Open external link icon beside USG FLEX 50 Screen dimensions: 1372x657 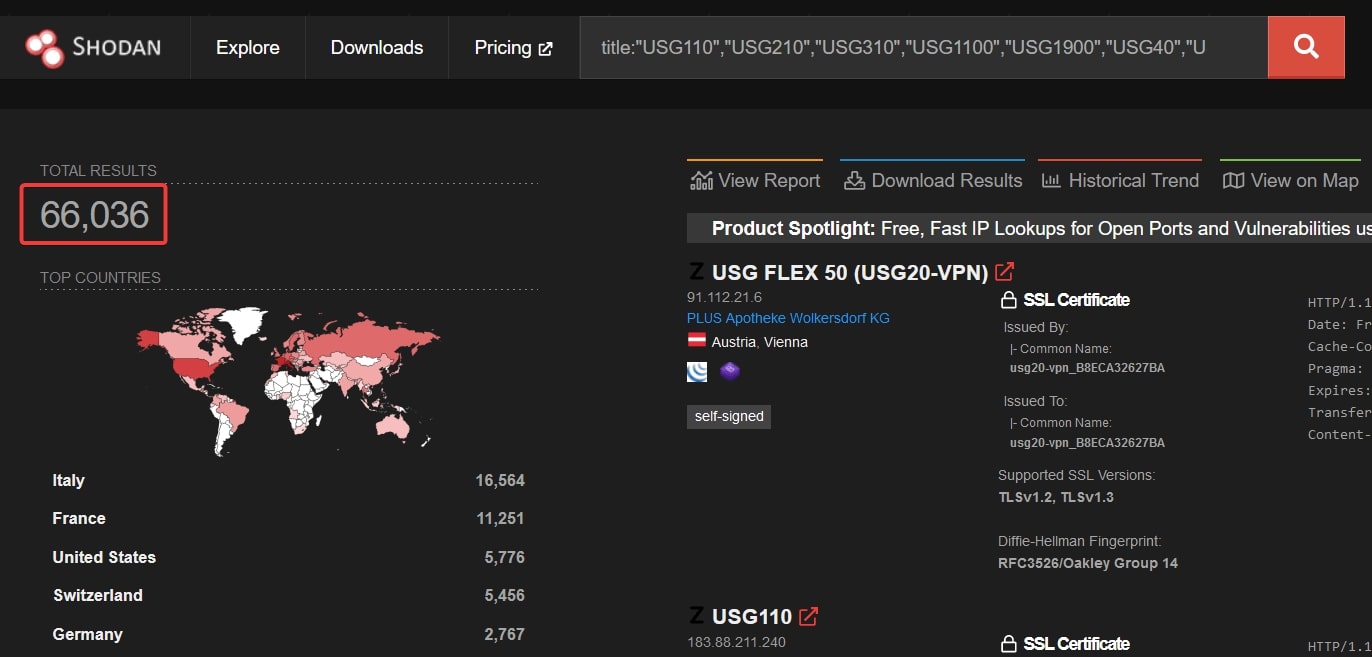point(1005,271)
